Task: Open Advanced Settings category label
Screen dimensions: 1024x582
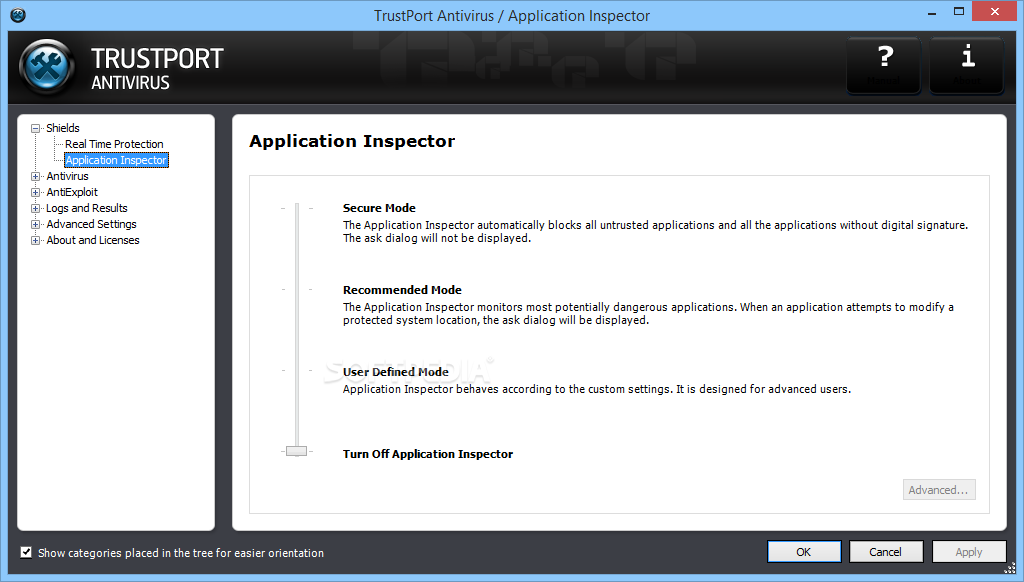Action: click(91, 224)
